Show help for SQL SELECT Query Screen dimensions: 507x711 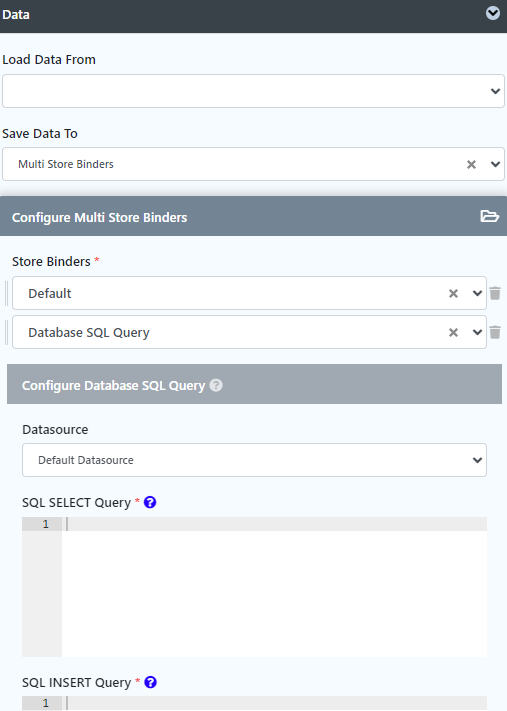(x=150, y=502)
